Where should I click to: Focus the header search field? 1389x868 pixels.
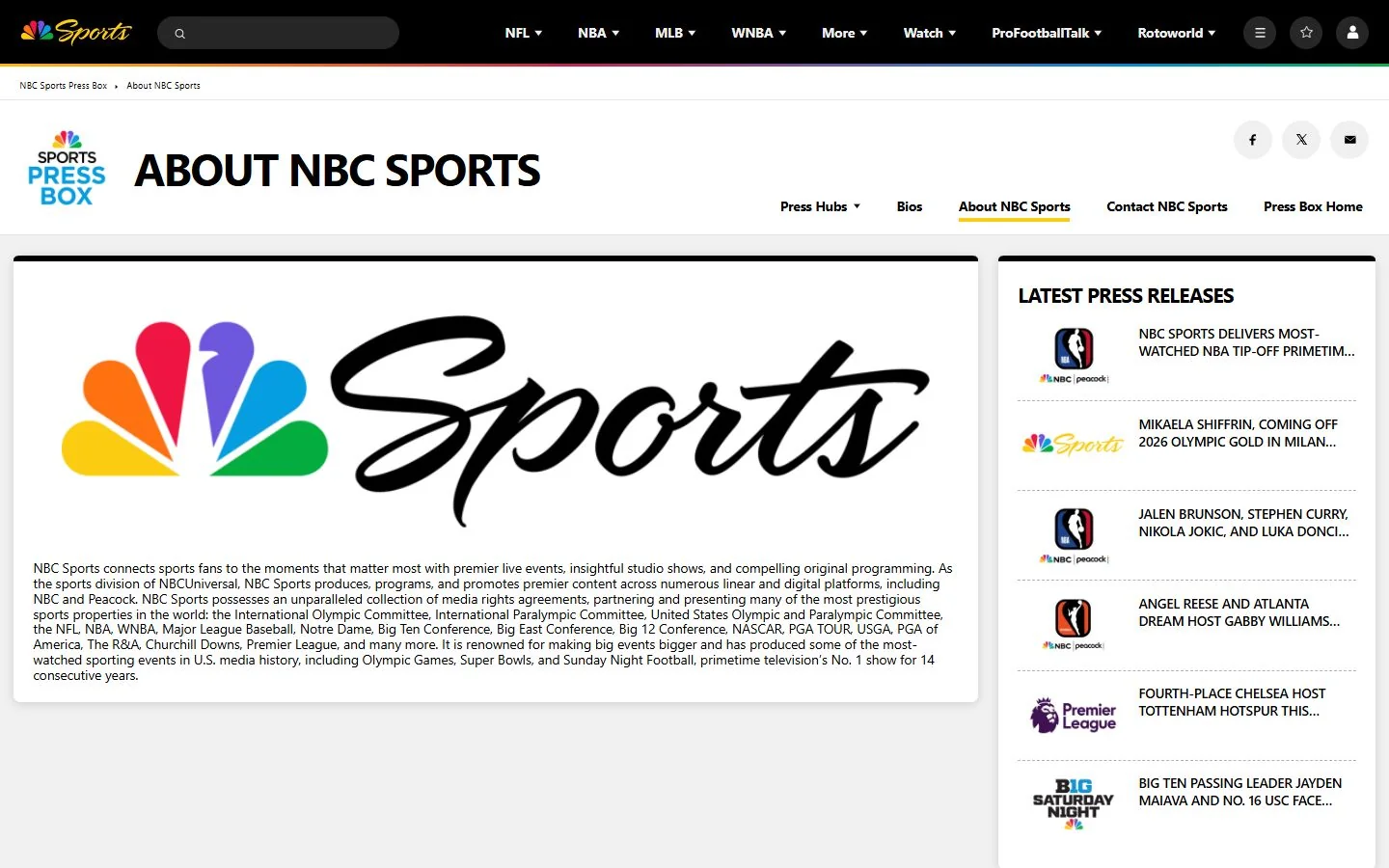(278, 33)
